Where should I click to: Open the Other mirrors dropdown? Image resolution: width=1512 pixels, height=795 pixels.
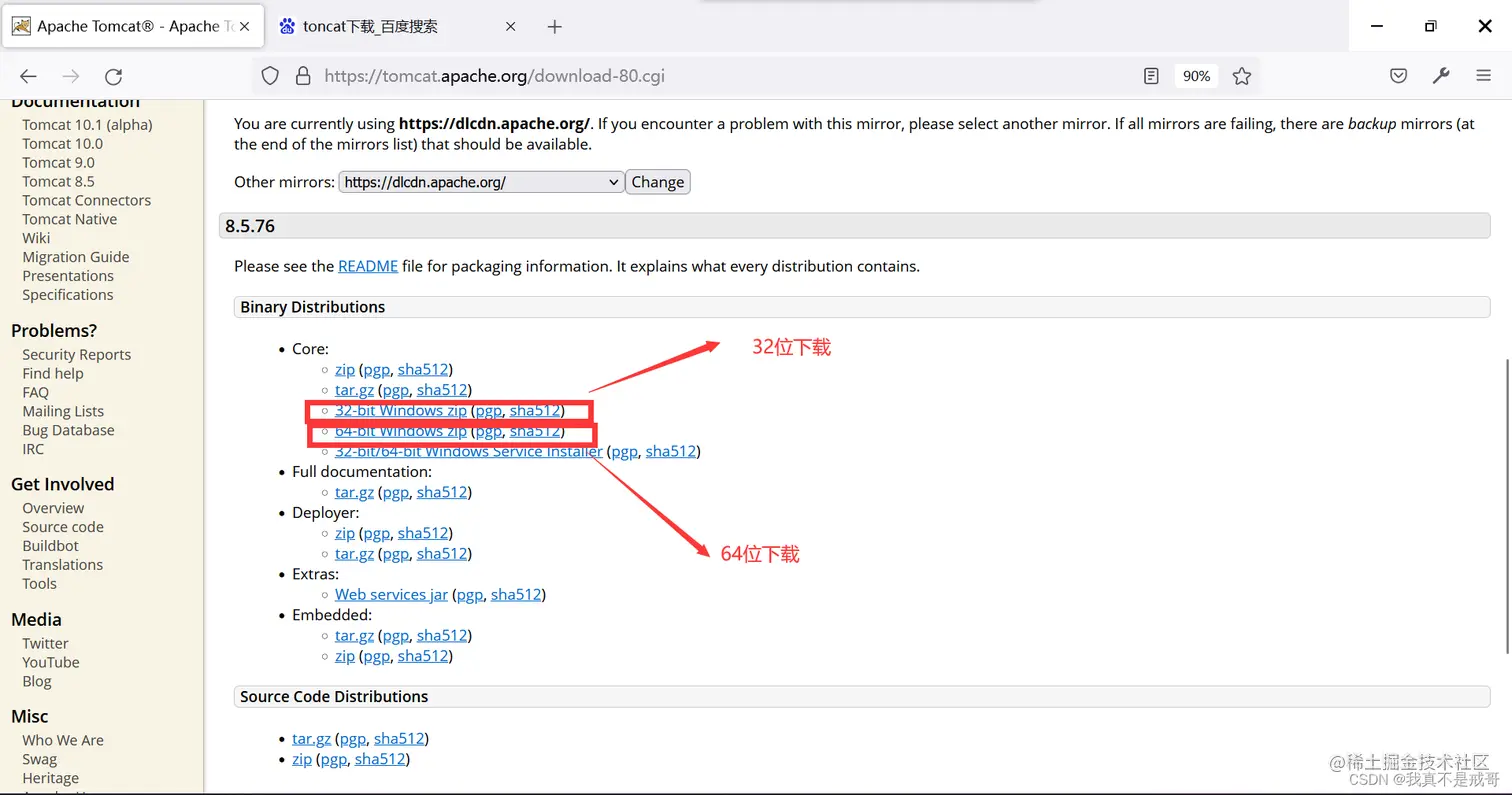coord(482,182)
